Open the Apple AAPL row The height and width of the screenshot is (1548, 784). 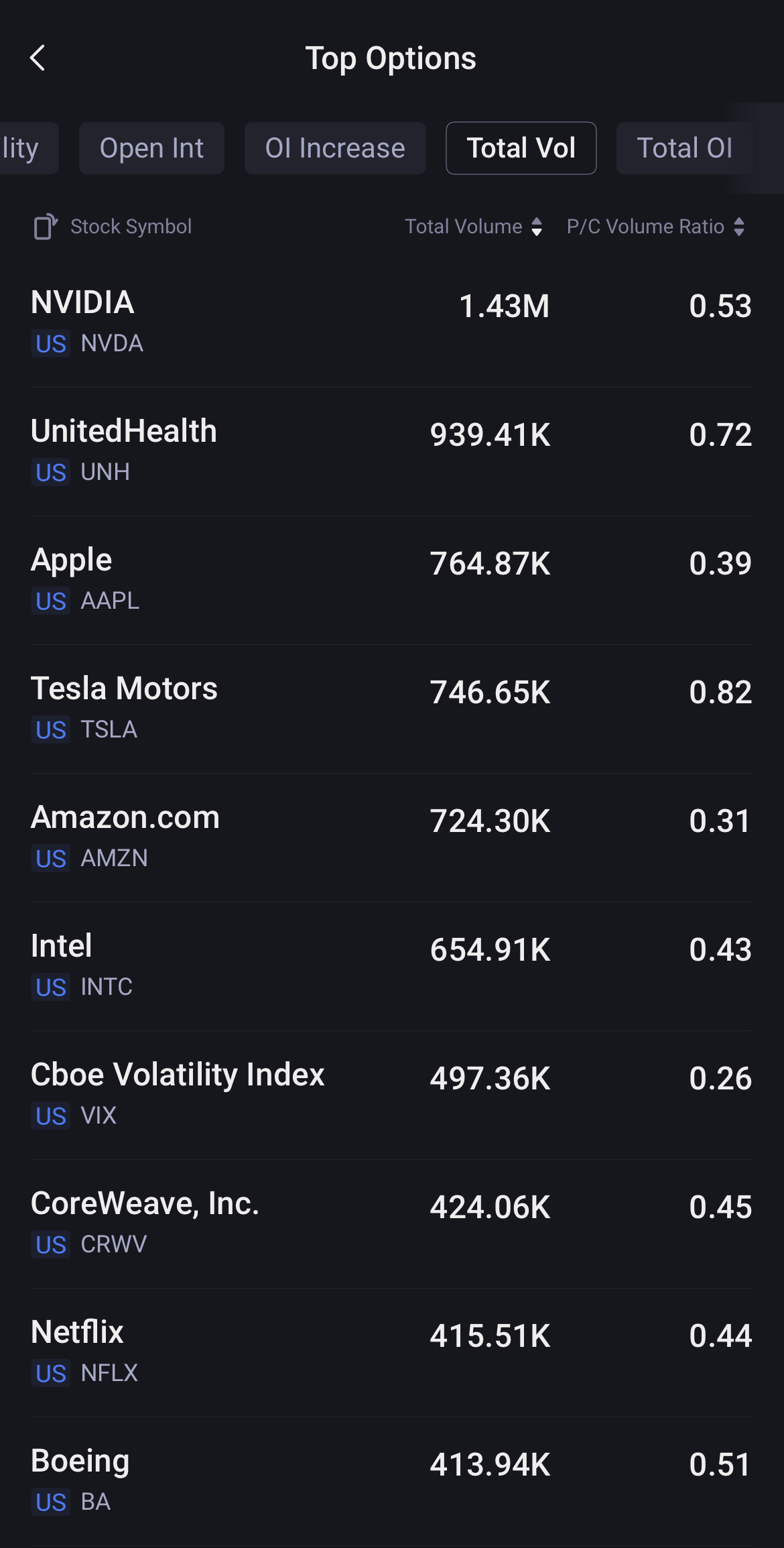[392, 579]
